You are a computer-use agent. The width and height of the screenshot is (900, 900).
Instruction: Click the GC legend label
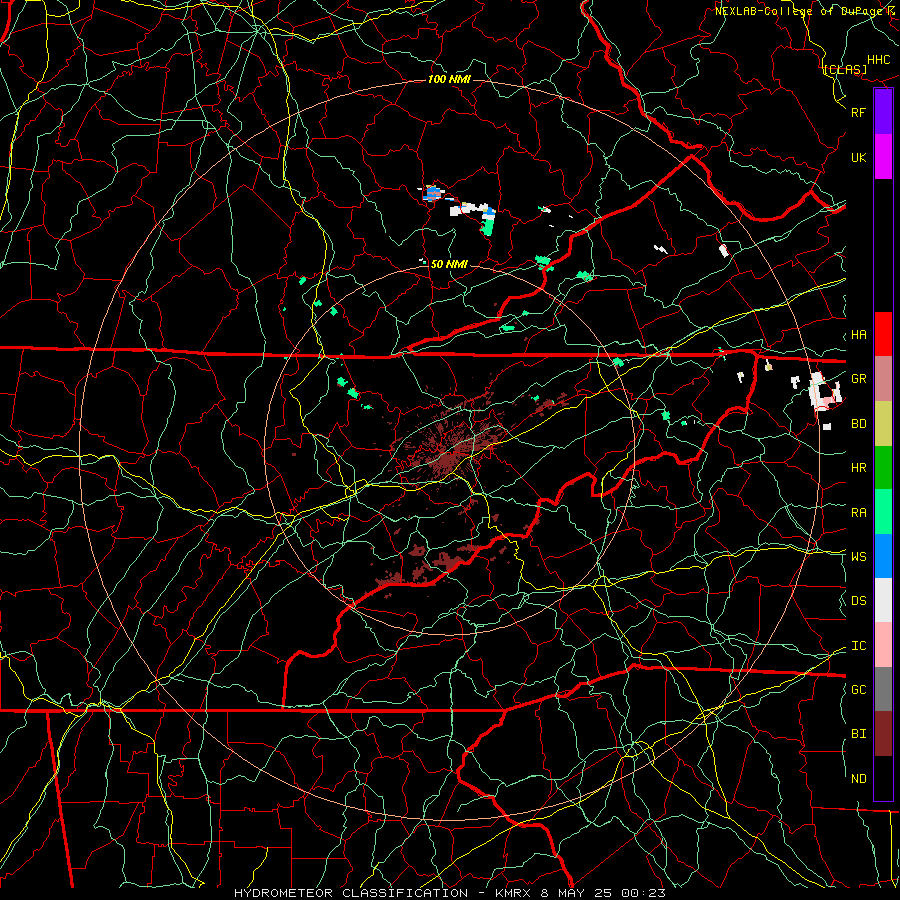[859, 689]
